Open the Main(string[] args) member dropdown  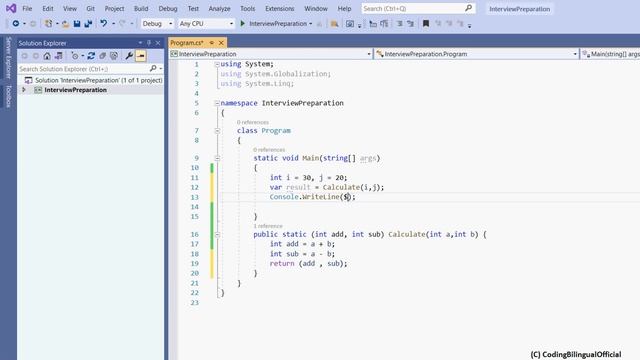click(x=610, y=54)
